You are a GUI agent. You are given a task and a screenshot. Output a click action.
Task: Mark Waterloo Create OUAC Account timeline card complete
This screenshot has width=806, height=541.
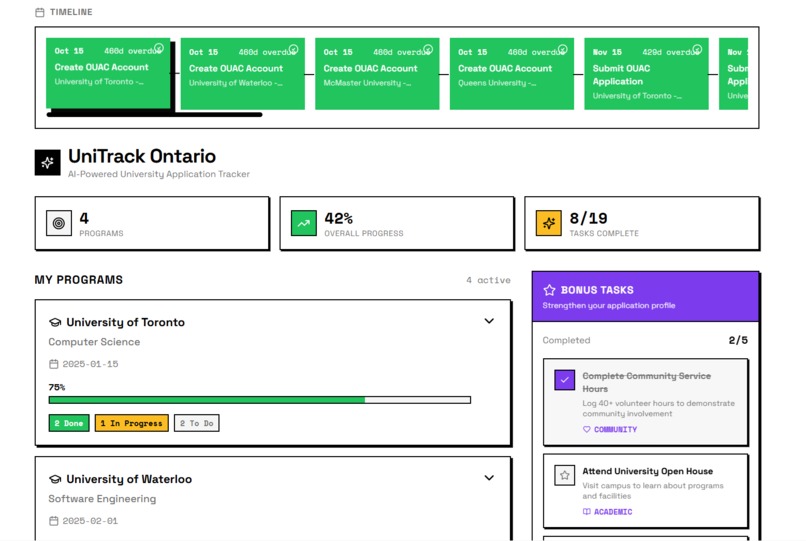tap(294, 49)
